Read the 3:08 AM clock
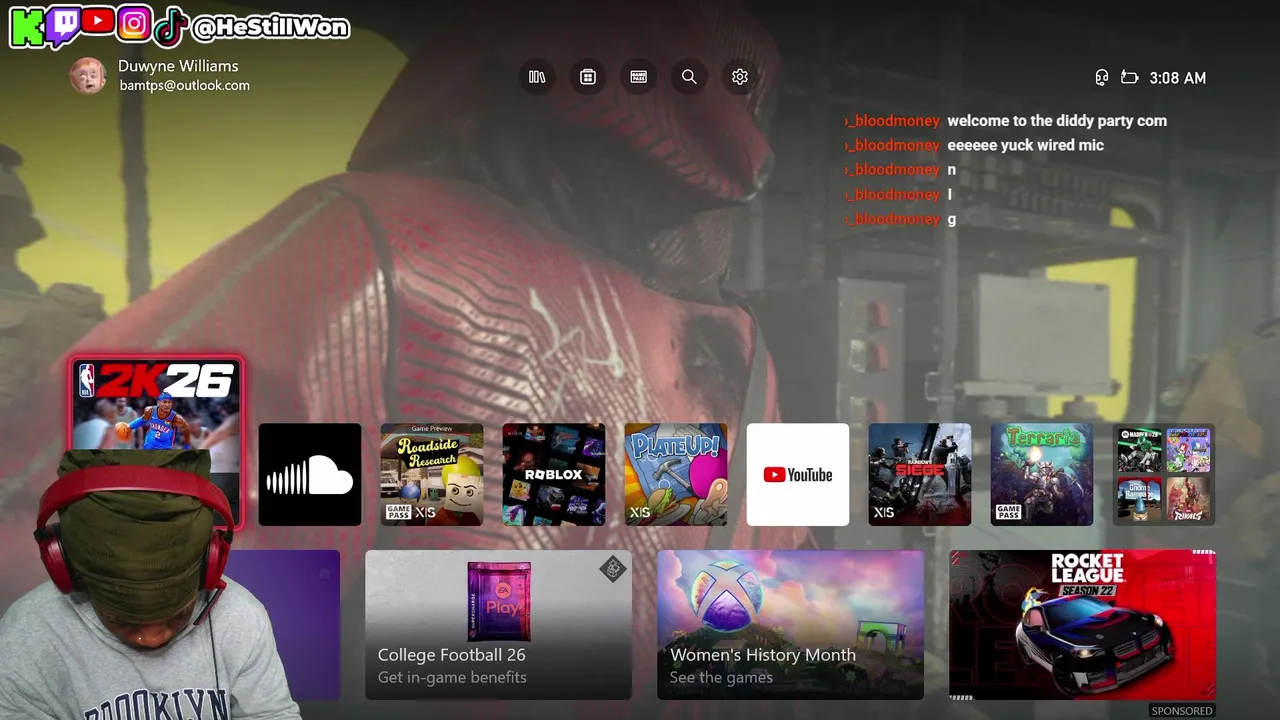This screenshot has height=720, width=1280. tap(1178, 78)
